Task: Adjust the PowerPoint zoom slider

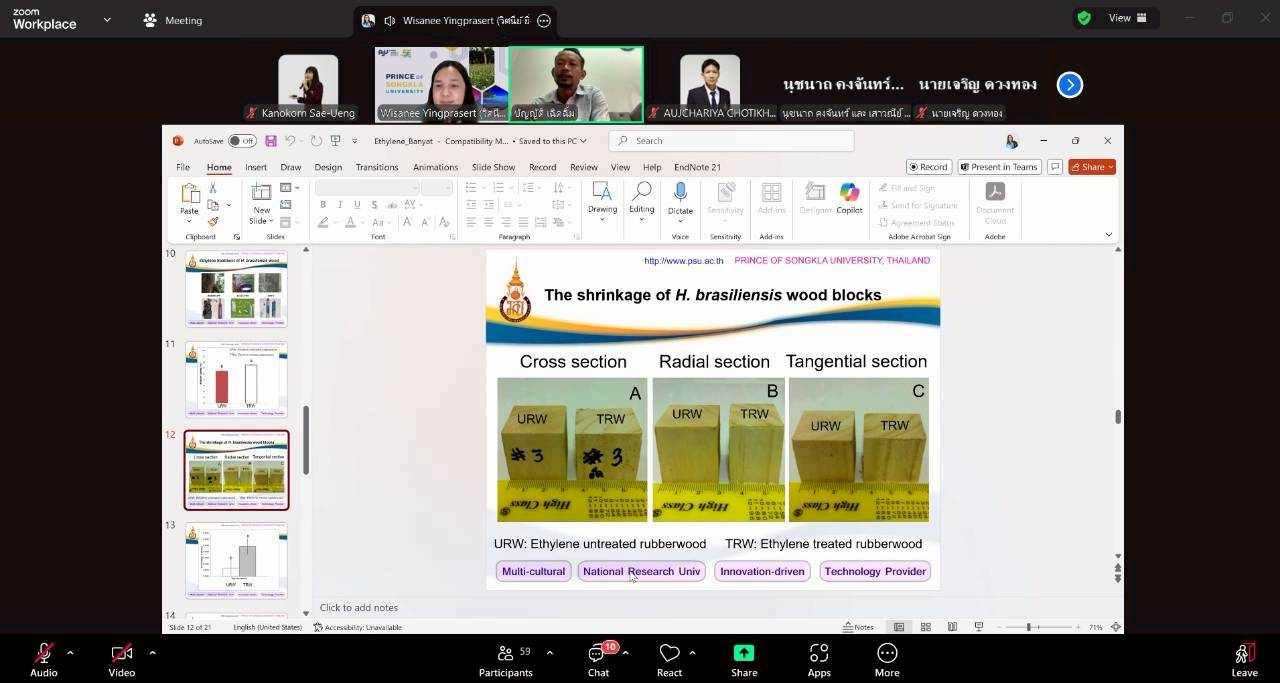Action: pos(1028,627)
